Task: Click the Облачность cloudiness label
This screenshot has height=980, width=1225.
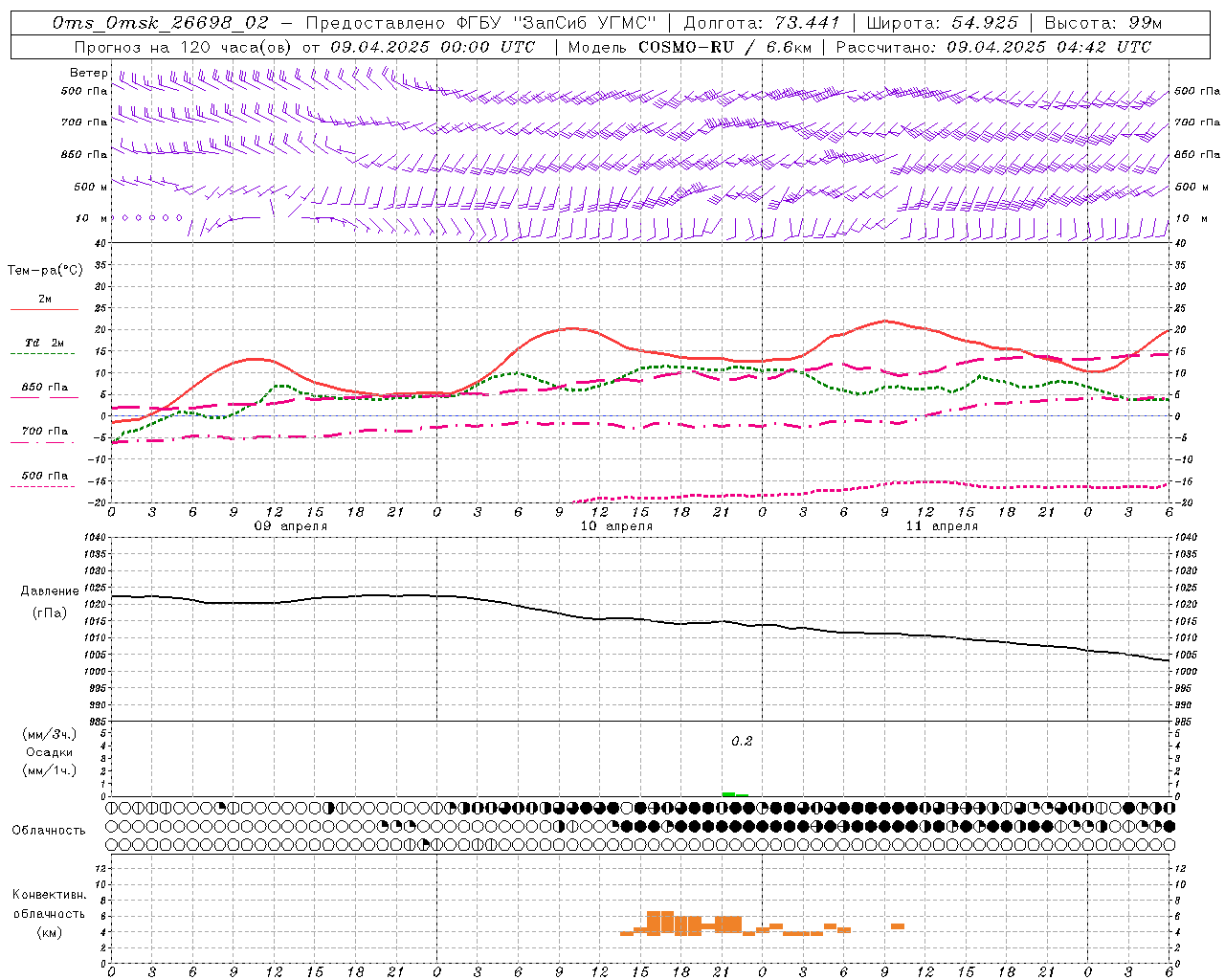Action: [49, 830]
